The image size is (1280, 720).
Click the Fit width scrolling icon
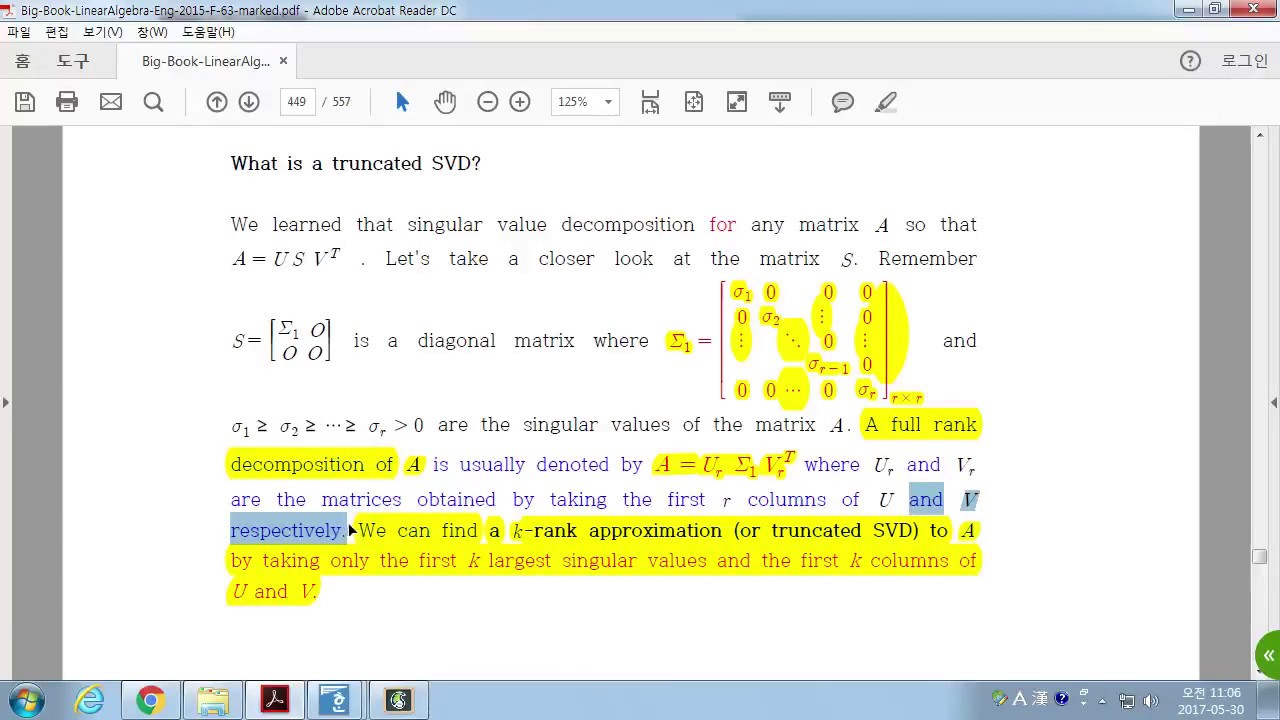(650, 102)
